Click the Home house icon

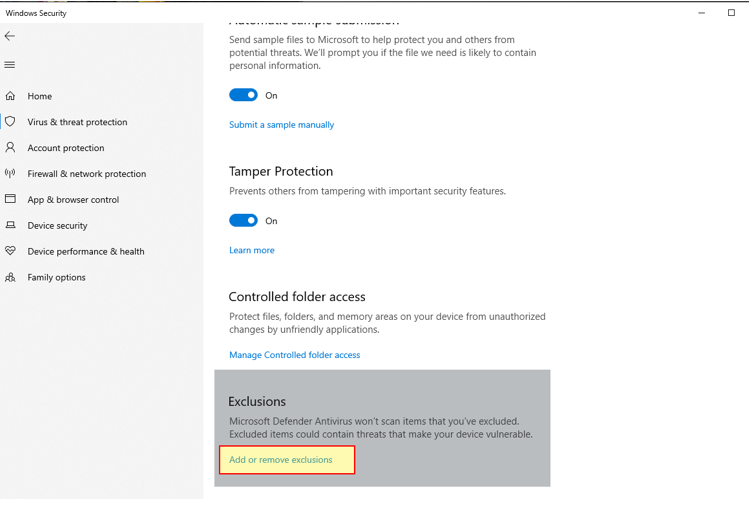coord(10,96)
